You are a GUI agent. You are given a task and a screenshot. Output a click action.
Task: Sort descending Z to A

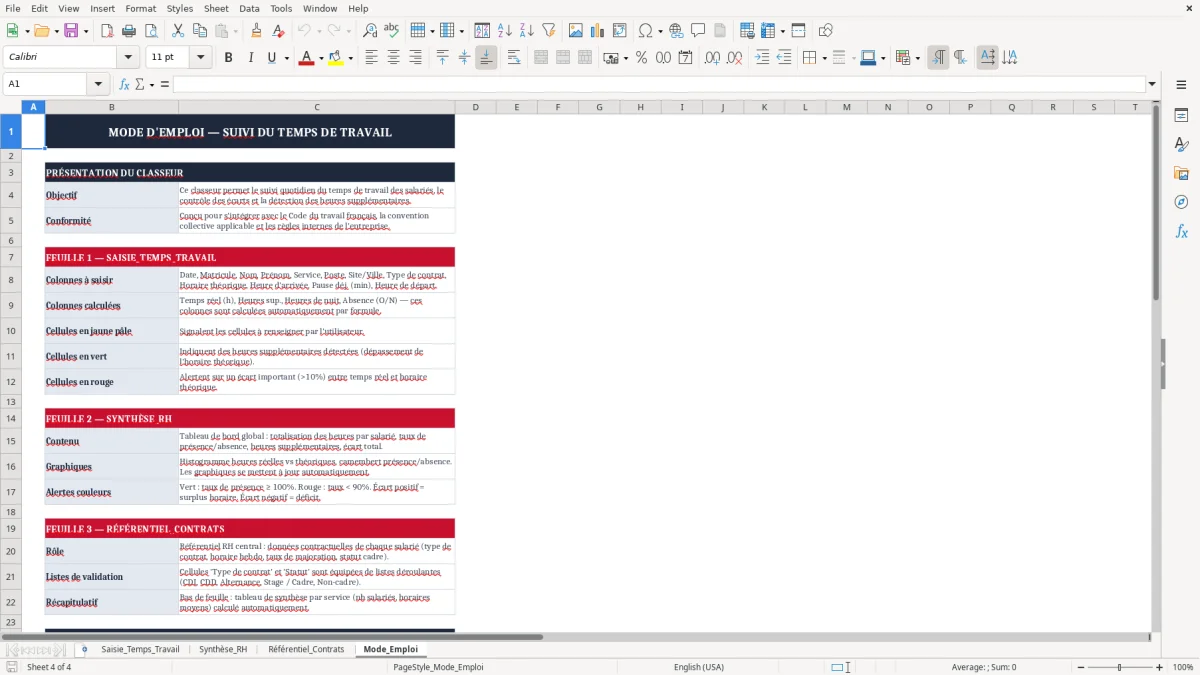click(526, 31)
